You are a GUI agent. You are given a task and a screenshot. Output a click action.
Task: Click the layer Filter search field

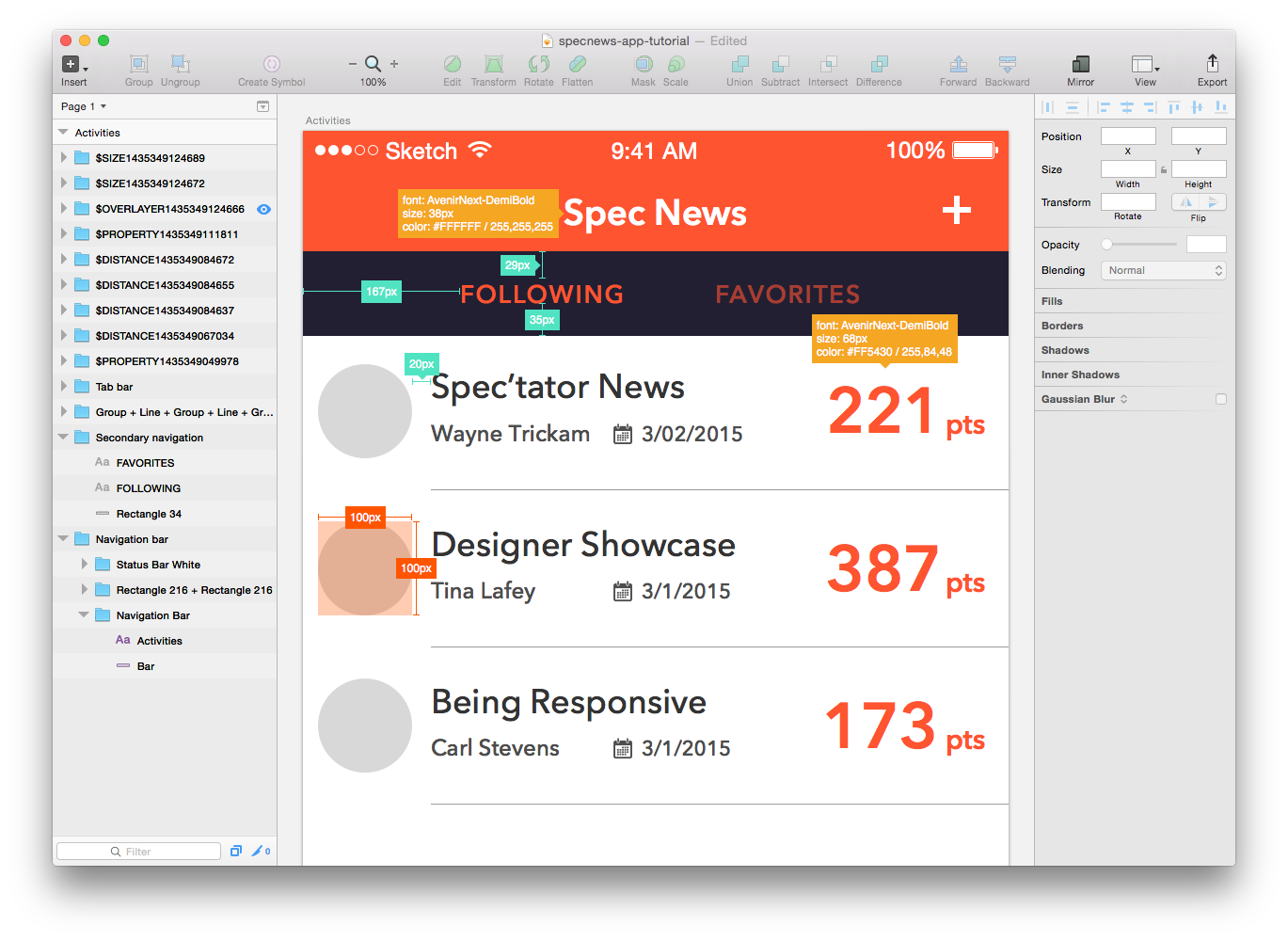pyautogui.click(x=138, y=851)
